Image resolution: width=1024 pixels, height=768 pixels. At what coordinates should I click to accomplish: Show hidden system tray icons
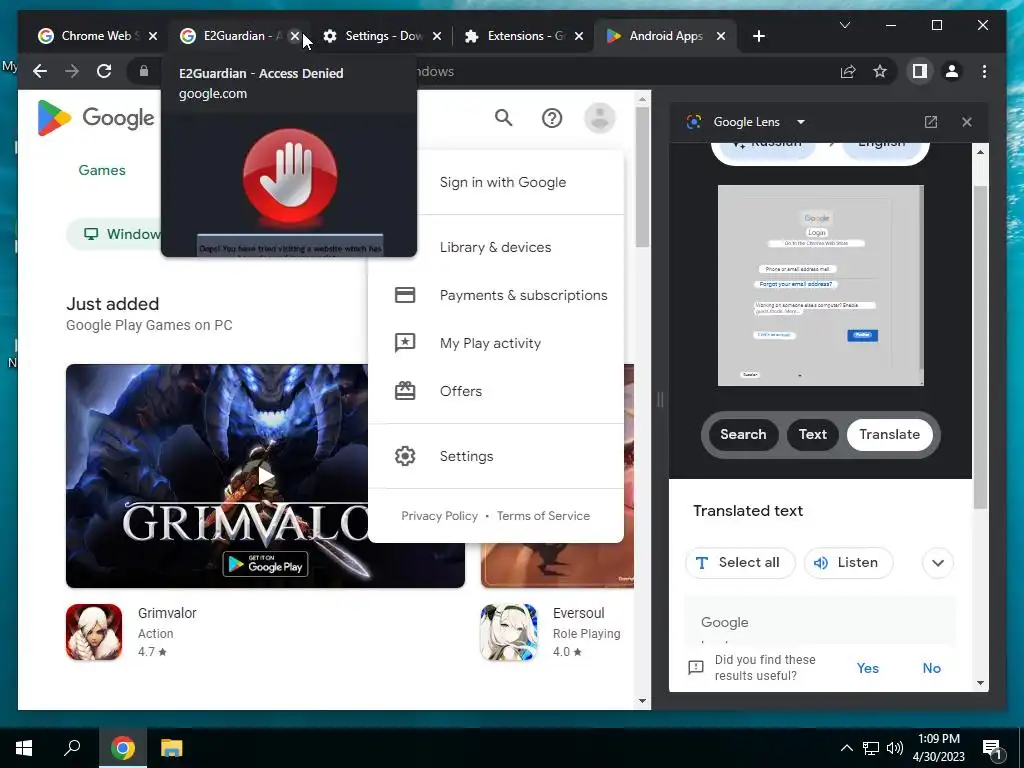click(846, 748)
